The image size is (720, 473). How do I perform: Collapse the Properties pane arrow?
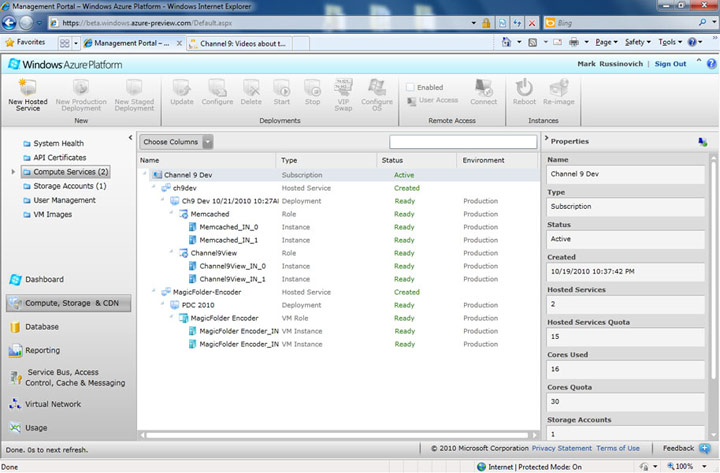click(x=546, y=137)
